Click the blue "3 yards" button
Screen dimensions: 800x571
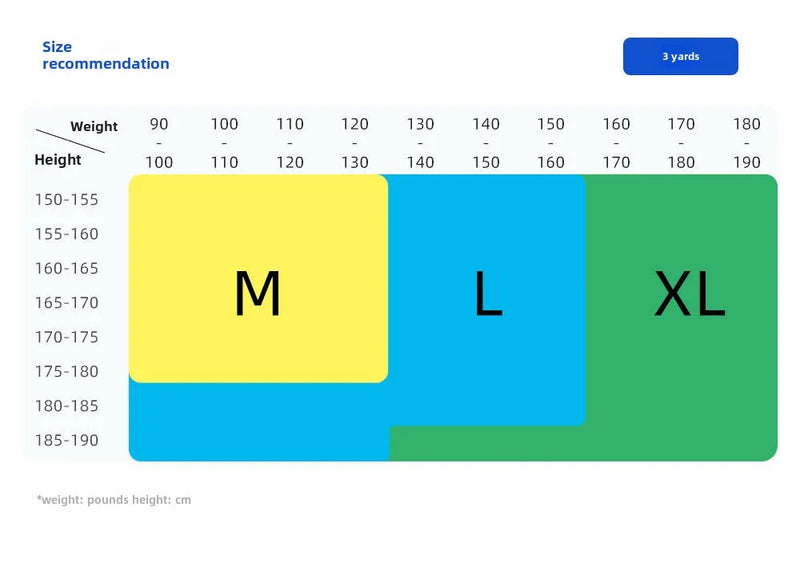680,56
